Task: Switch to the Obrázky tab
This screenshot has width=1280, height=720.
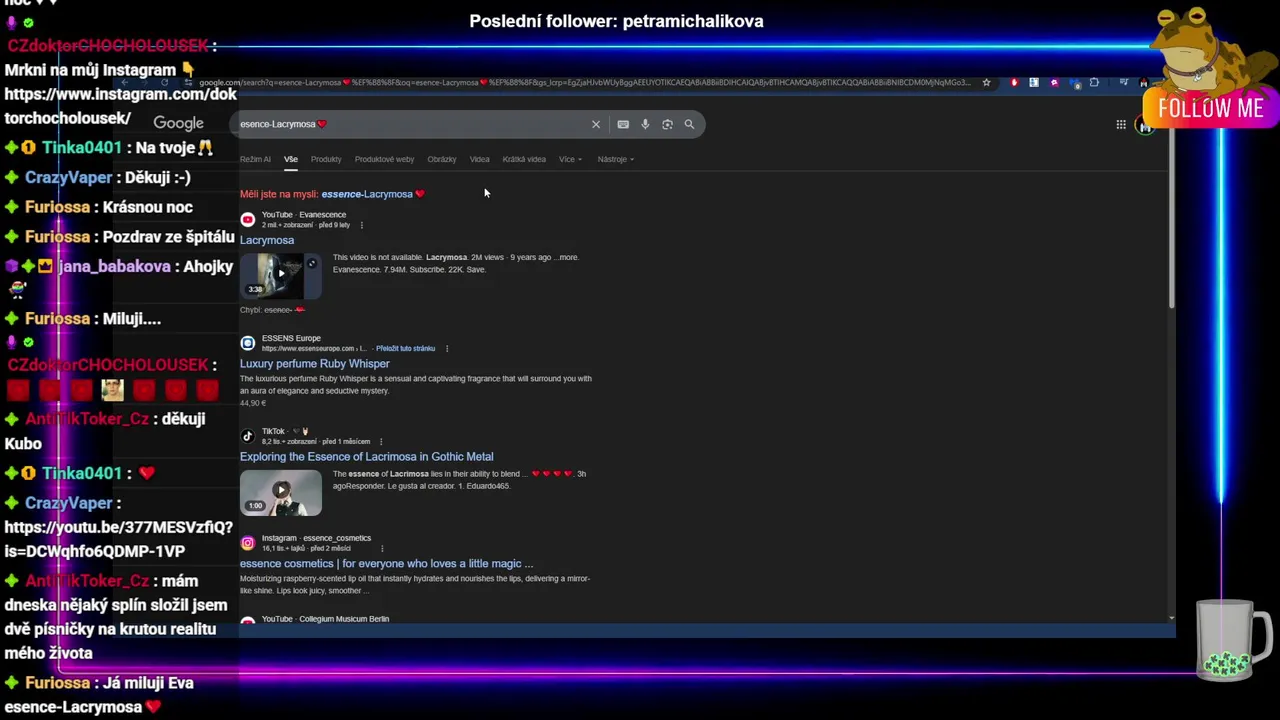Action: pos(441,159)
